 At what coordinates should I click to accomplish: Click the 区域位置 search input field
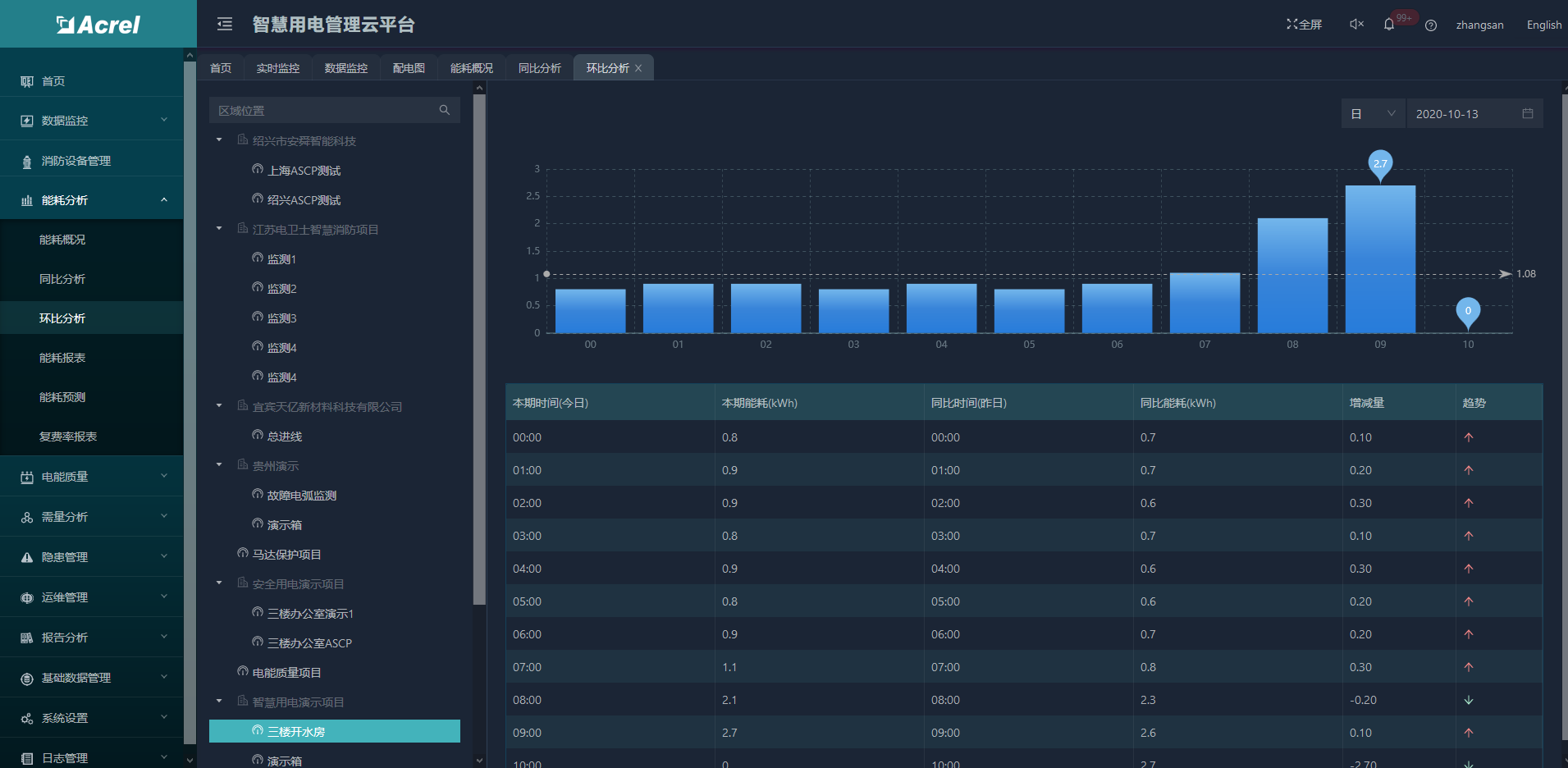coord(335,110)
